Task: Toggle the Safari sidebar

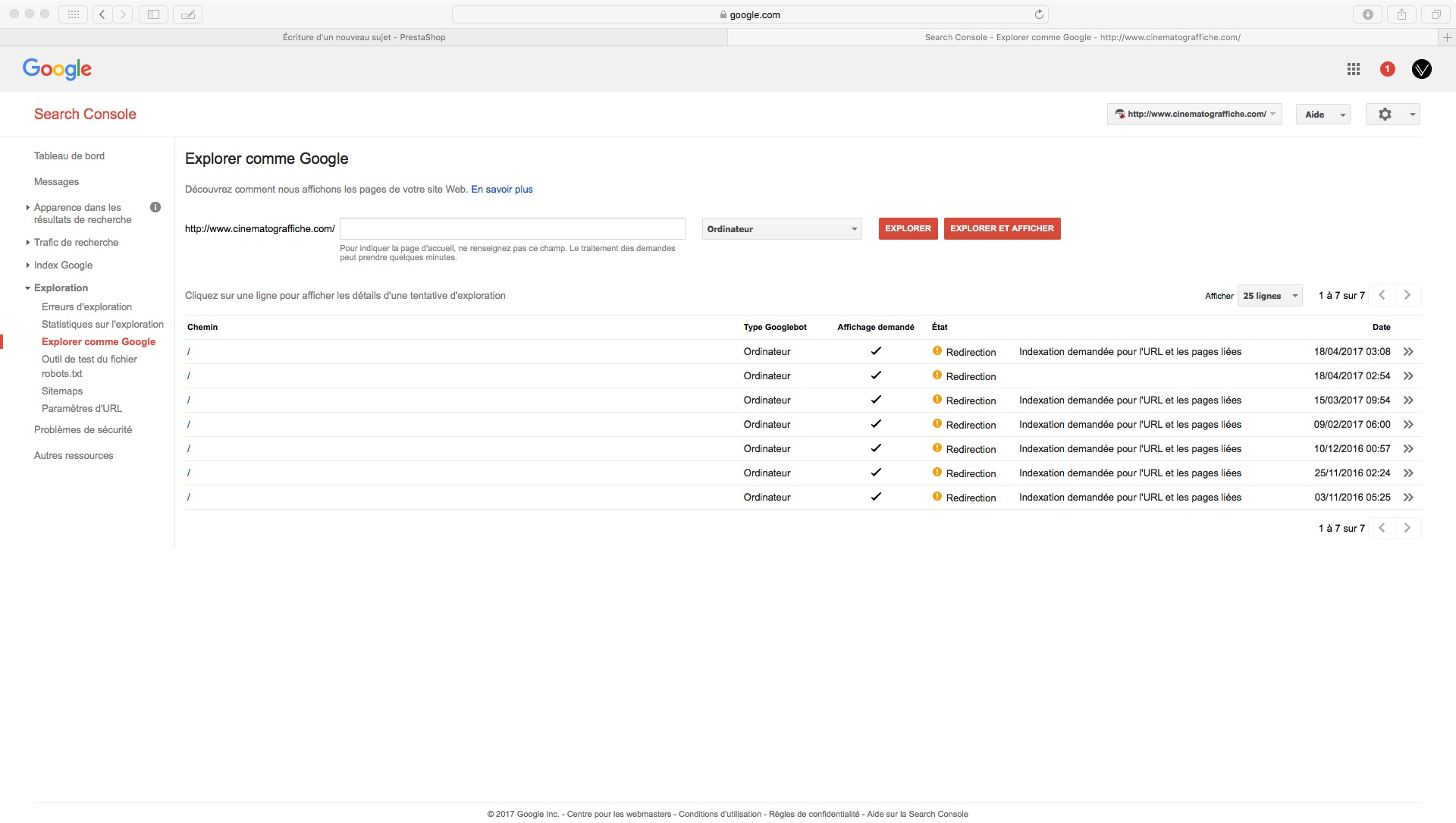Action: [153, 14]
